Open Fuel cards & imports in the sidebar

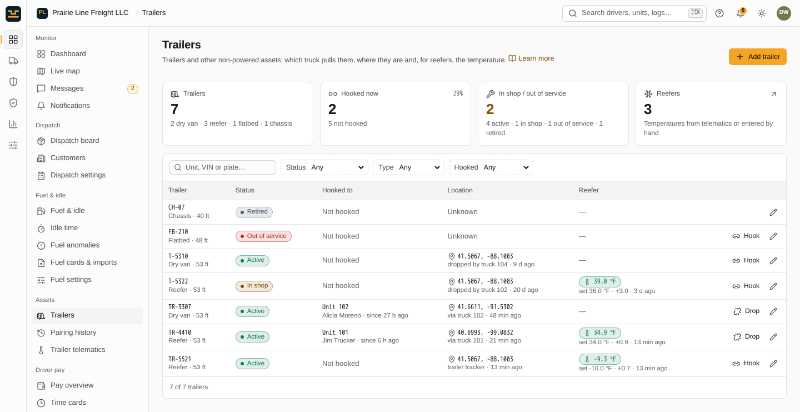click(87, 262)
